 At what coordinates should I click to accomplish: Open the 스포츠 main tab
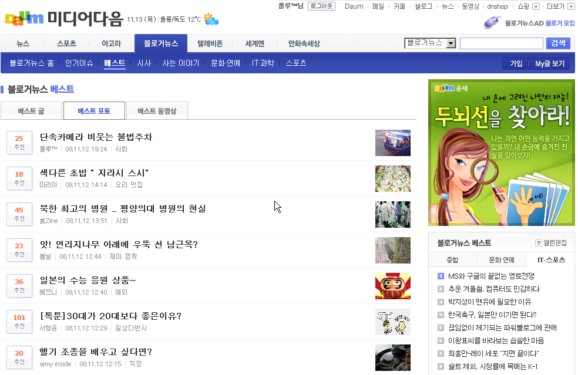tap(66, 44)
